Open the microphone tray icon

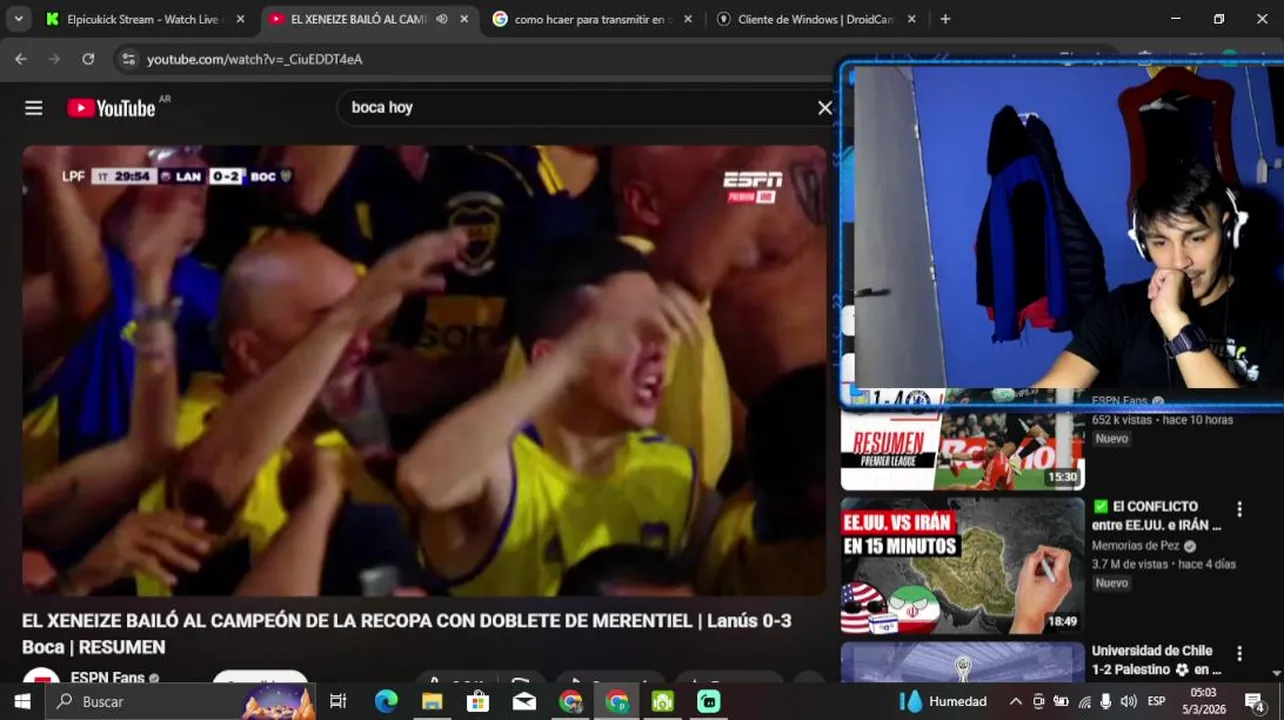(x=1106, y=702)
